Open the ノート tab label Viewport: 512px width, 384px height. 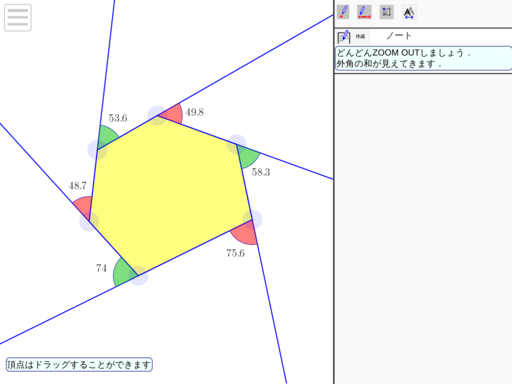click(399, 36)
